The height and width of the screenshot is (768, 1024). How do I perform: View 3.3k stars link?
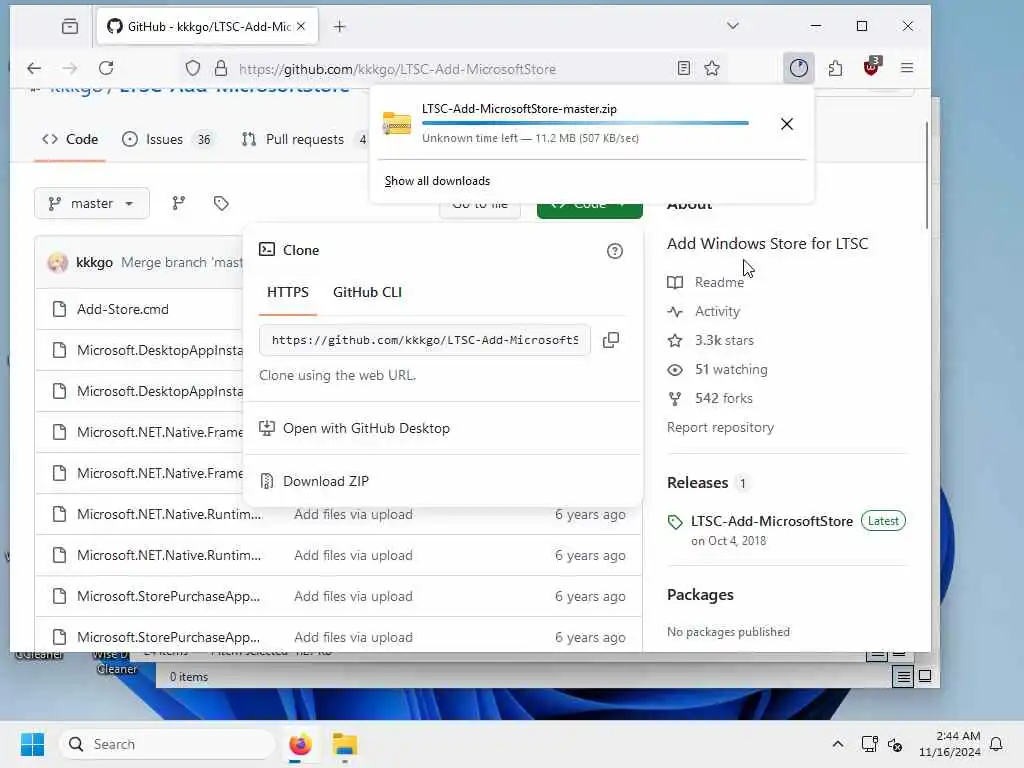[724, 340]
